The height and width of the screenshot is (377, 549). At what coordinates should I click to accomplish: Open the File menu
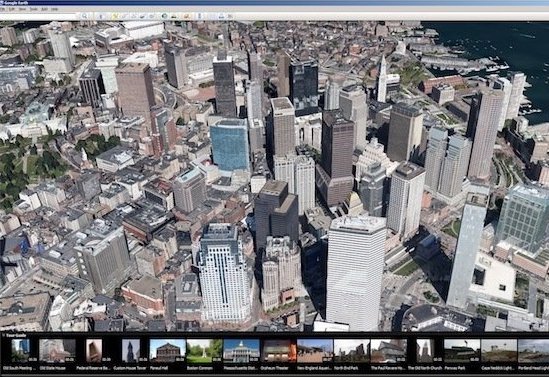click(x=2, y=9)
